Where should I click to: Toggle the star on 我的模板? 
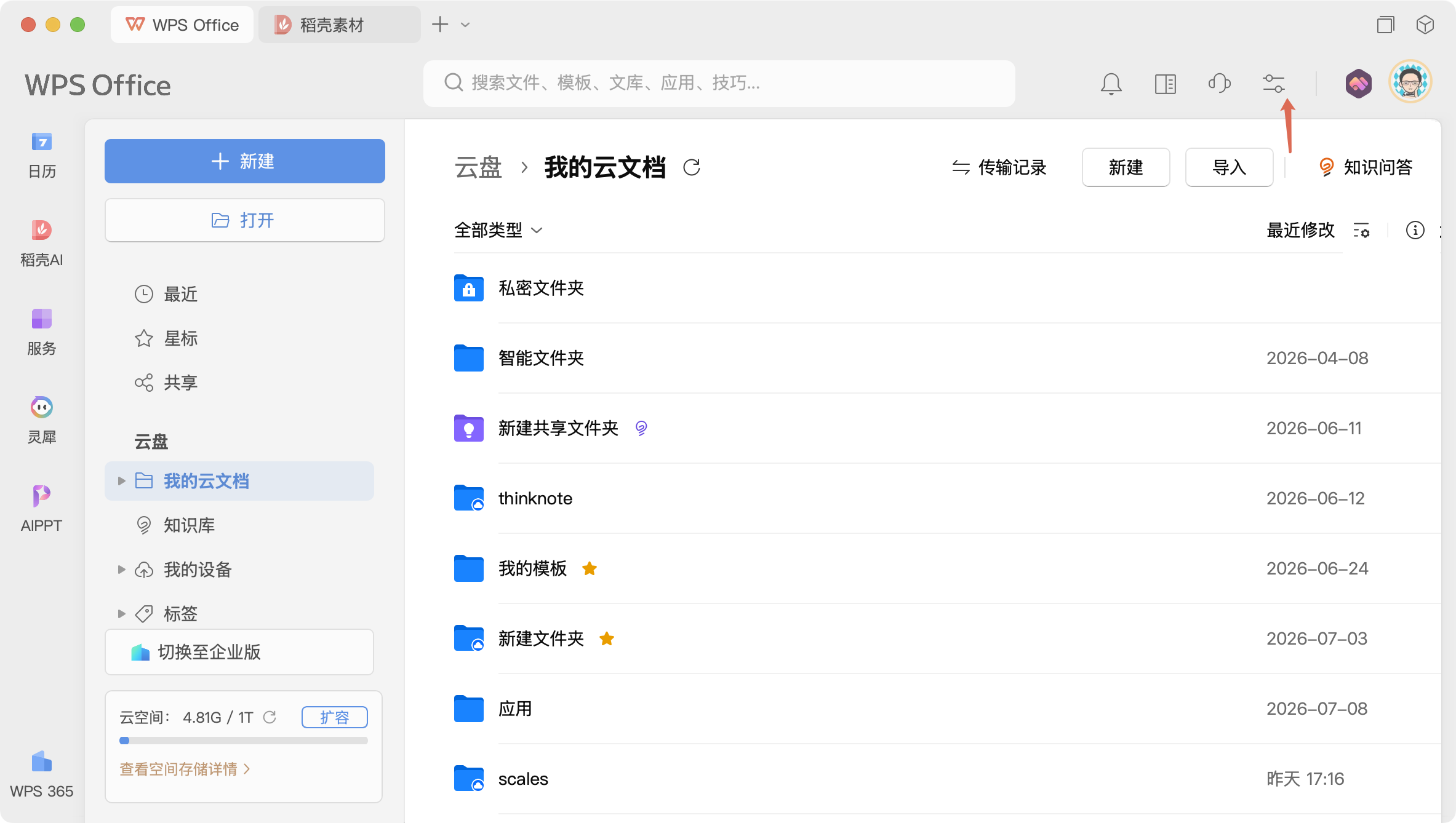(590, 568)
